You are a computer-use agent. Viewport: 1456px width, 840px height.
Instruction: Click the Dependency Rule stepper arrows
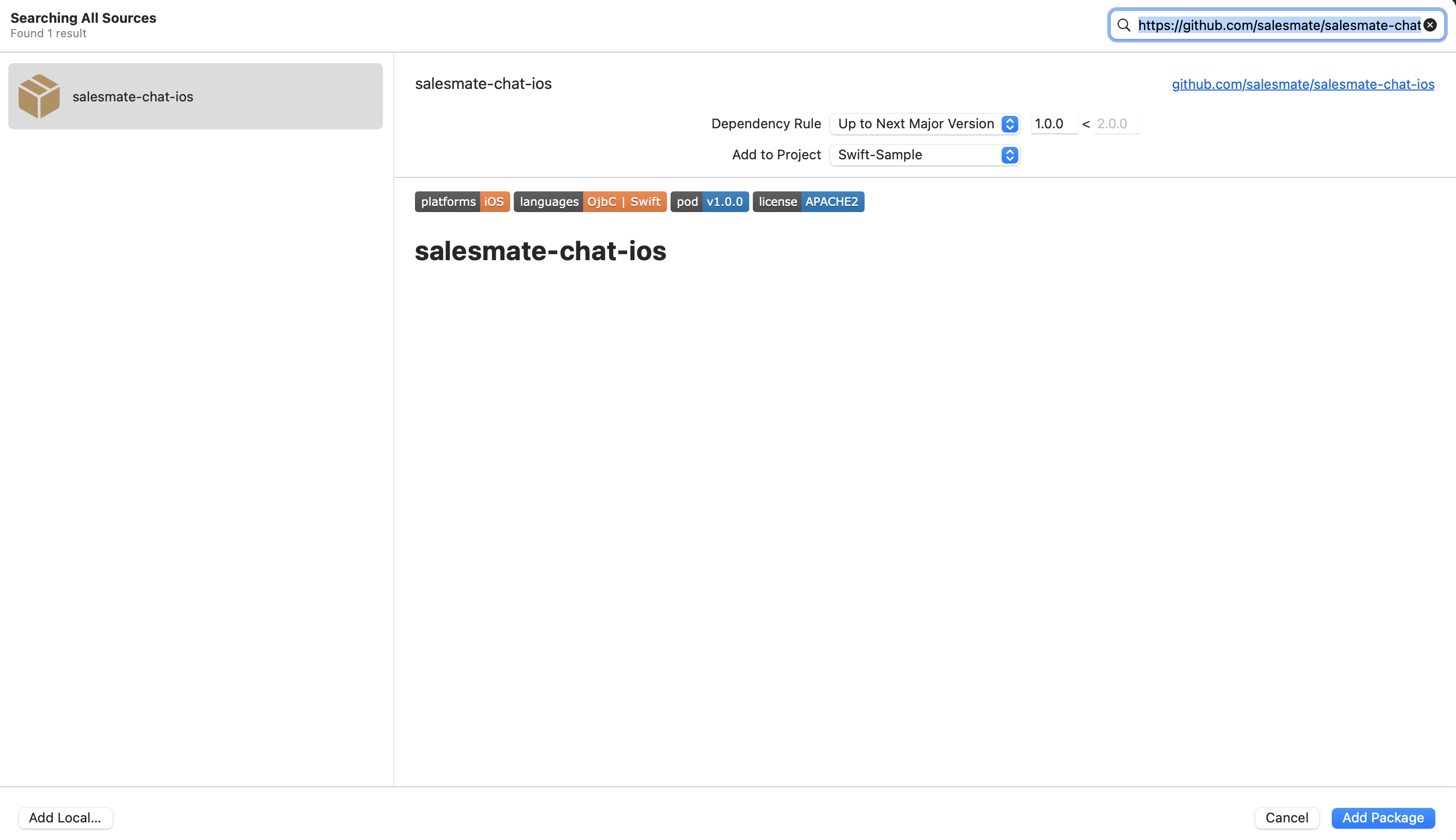click(1009, 124)
